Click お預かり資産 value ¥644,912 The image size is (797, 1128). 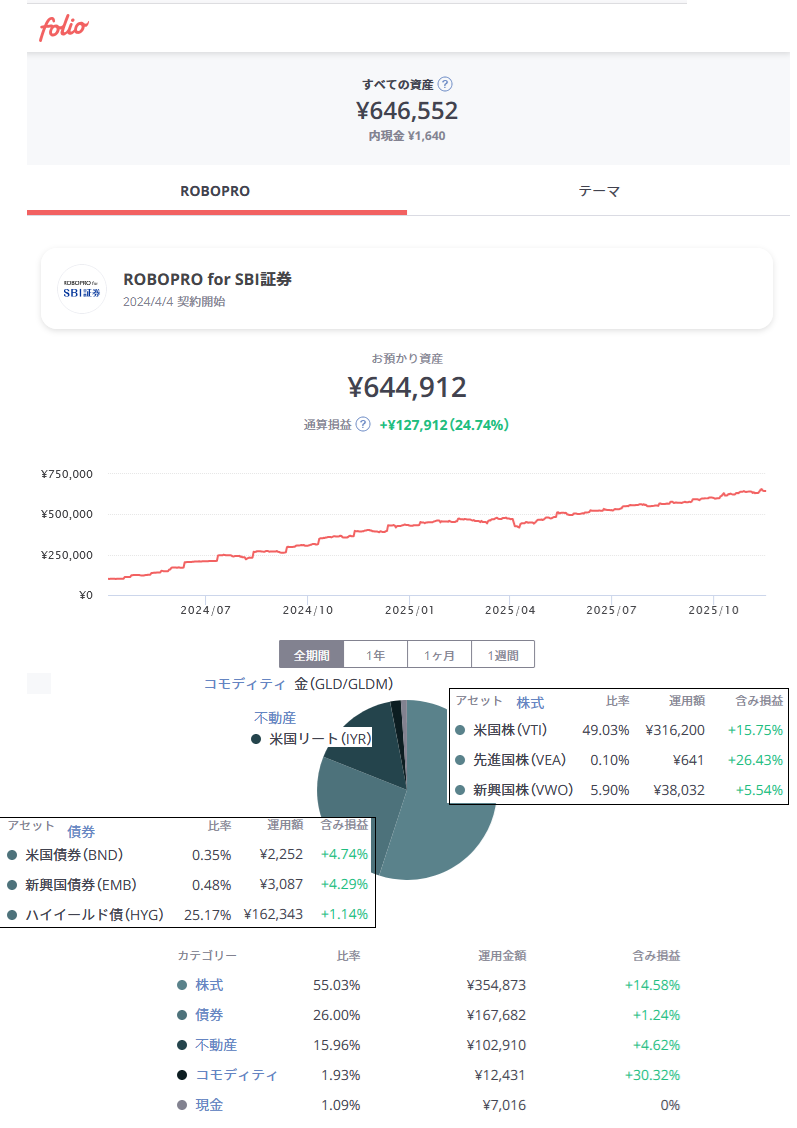pyautogui.click(x=407, y=388)
